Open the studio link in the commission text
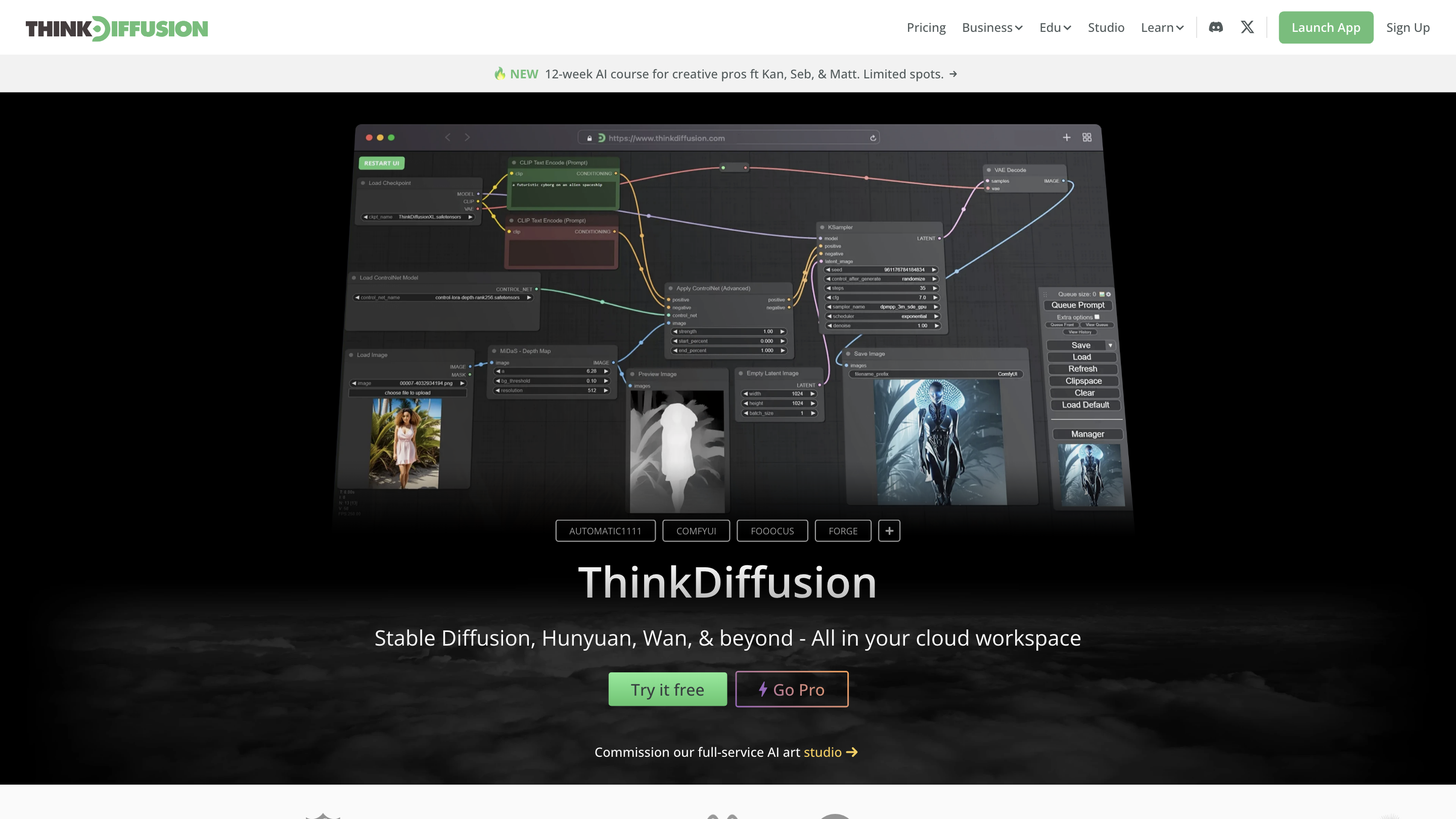This screenshot has height=819, width=1456. (823, 752)
